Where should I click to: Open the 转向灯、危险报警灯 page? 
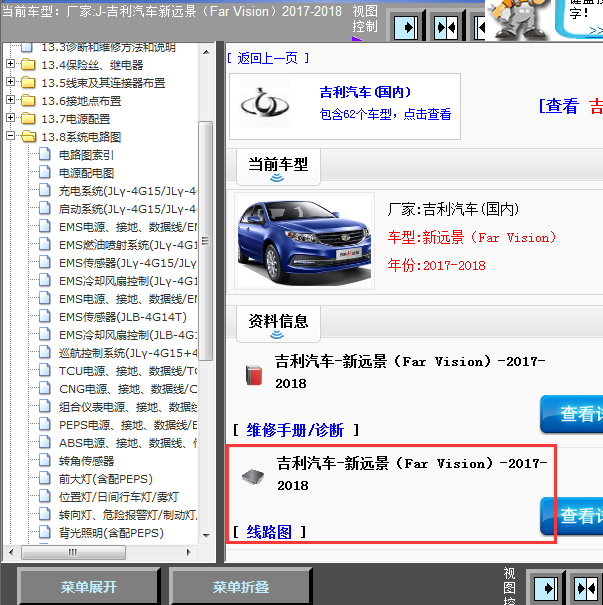(x=128, y=515)
